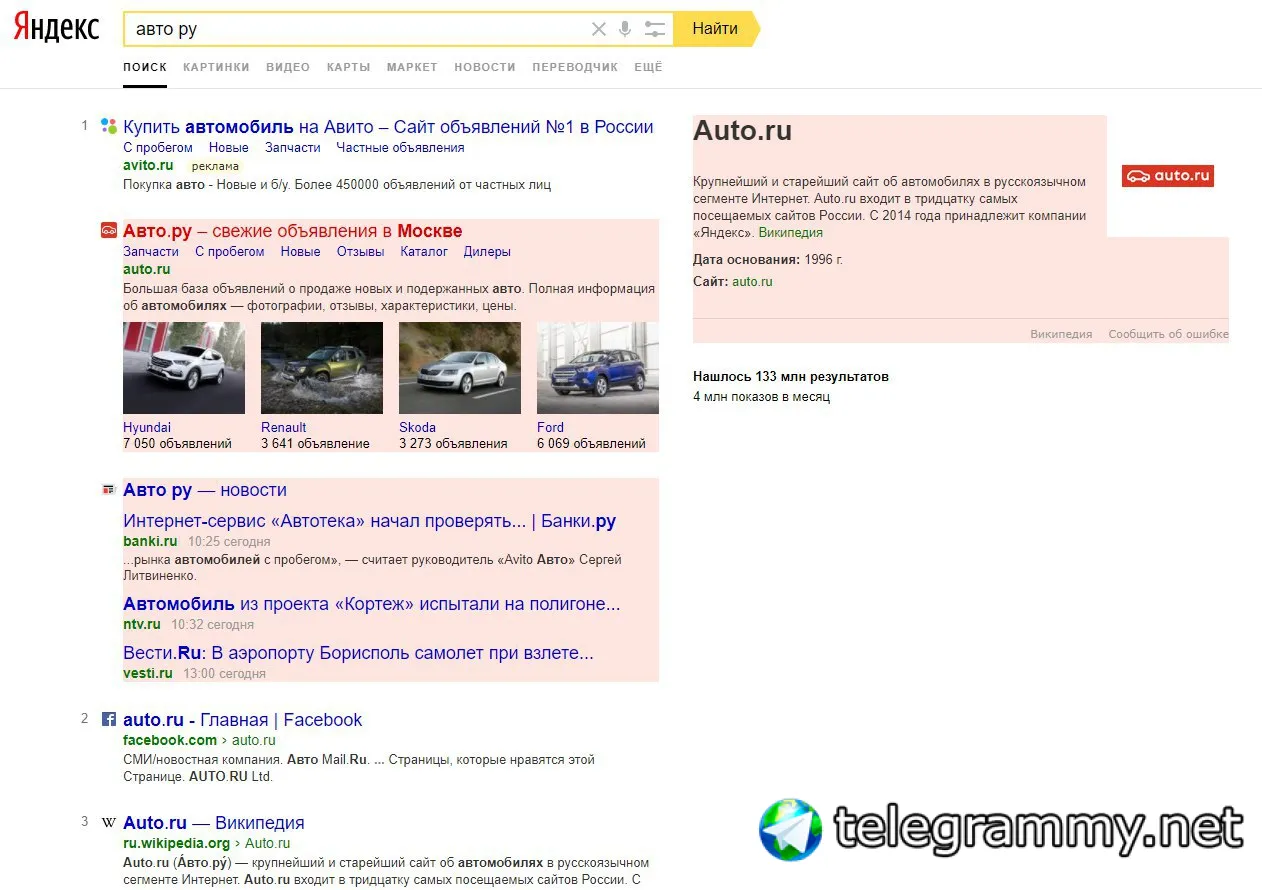This screenshot has width=1262, height=890.
Task: Click the Ford car thumbnail
Action: [598, 368]
